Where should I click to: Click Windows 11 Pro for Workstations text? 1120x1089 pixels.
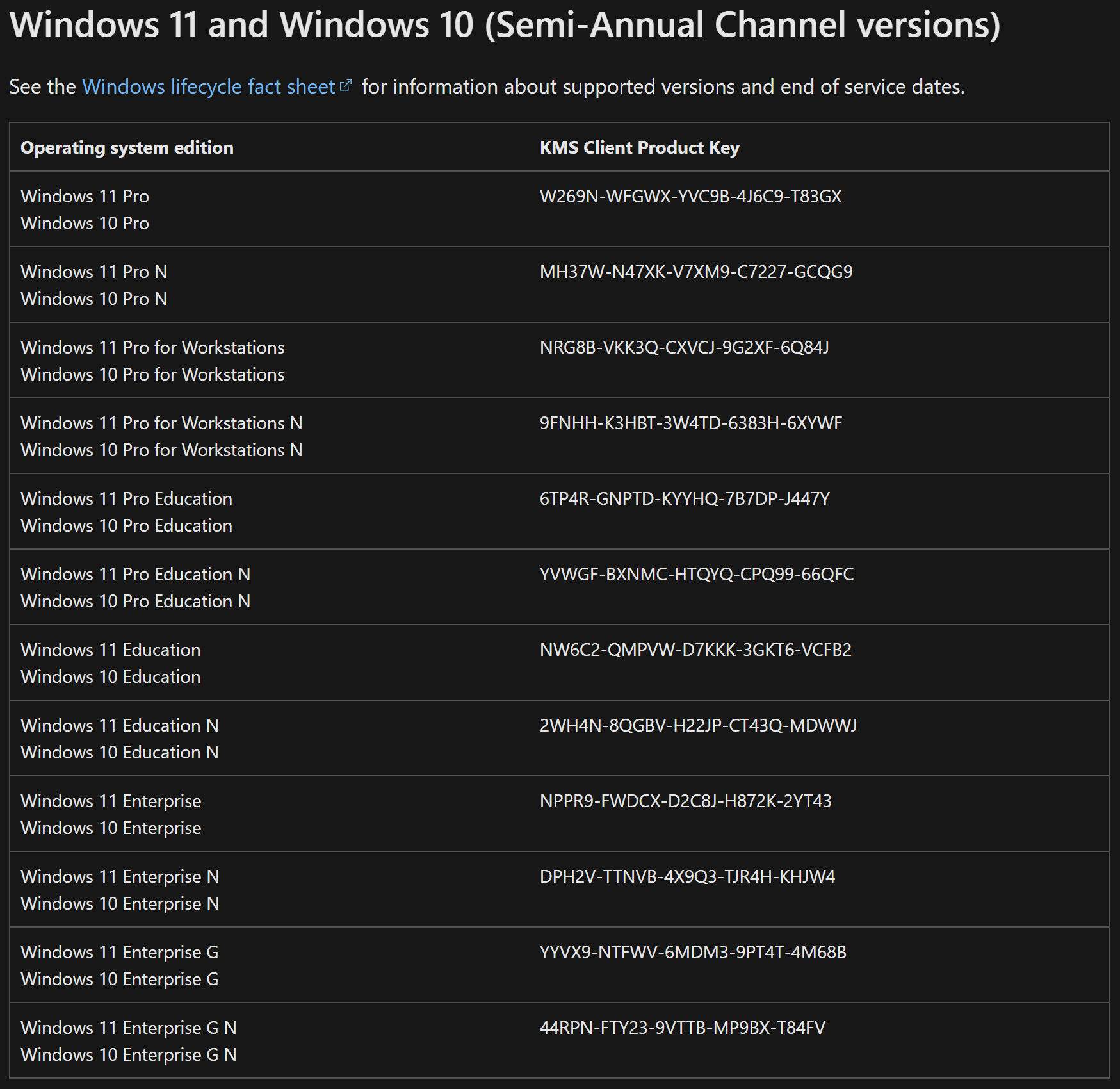pos(152,347)
